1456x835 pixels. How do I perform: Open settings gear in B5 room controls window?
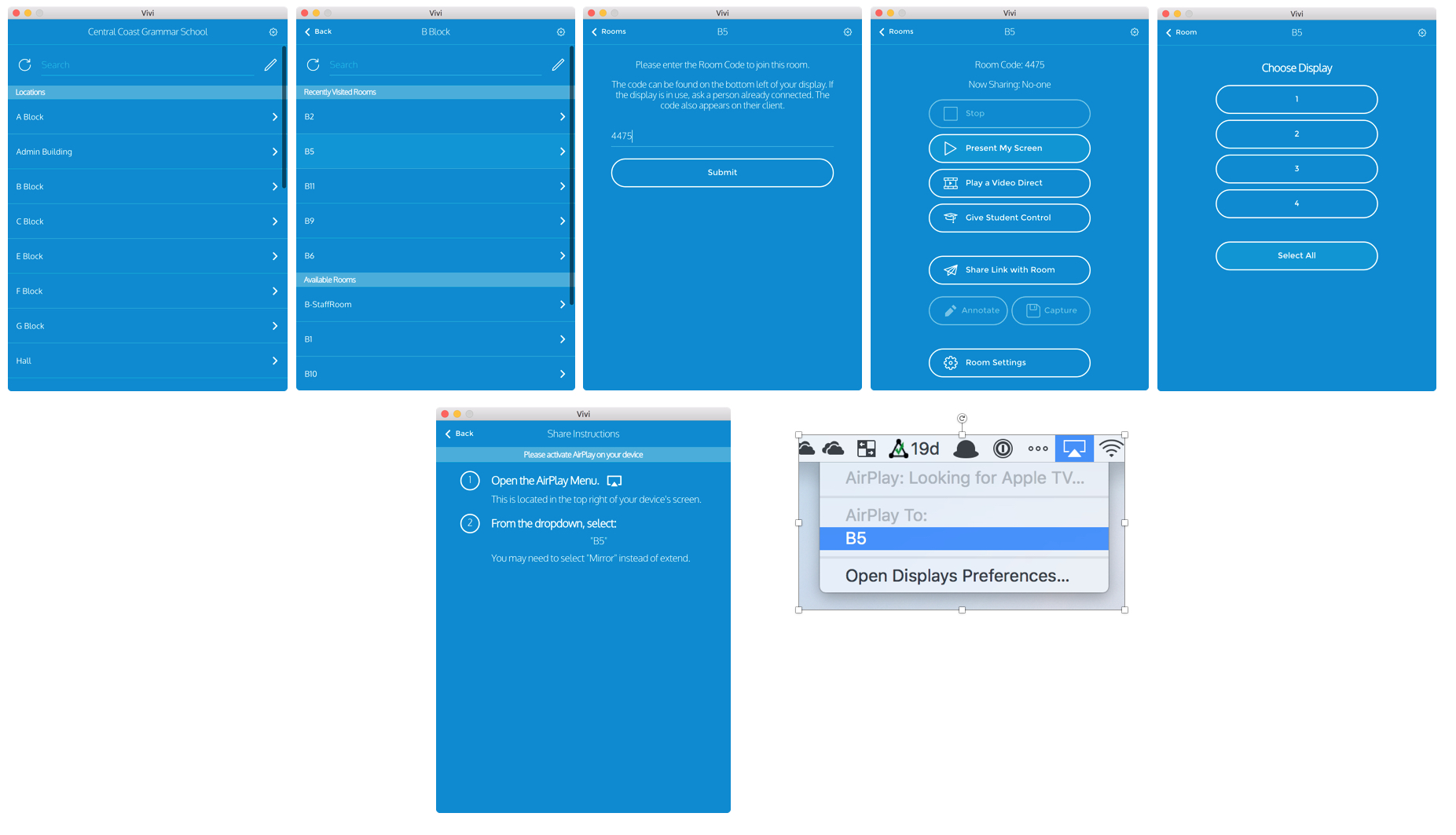pos(1135,32)
